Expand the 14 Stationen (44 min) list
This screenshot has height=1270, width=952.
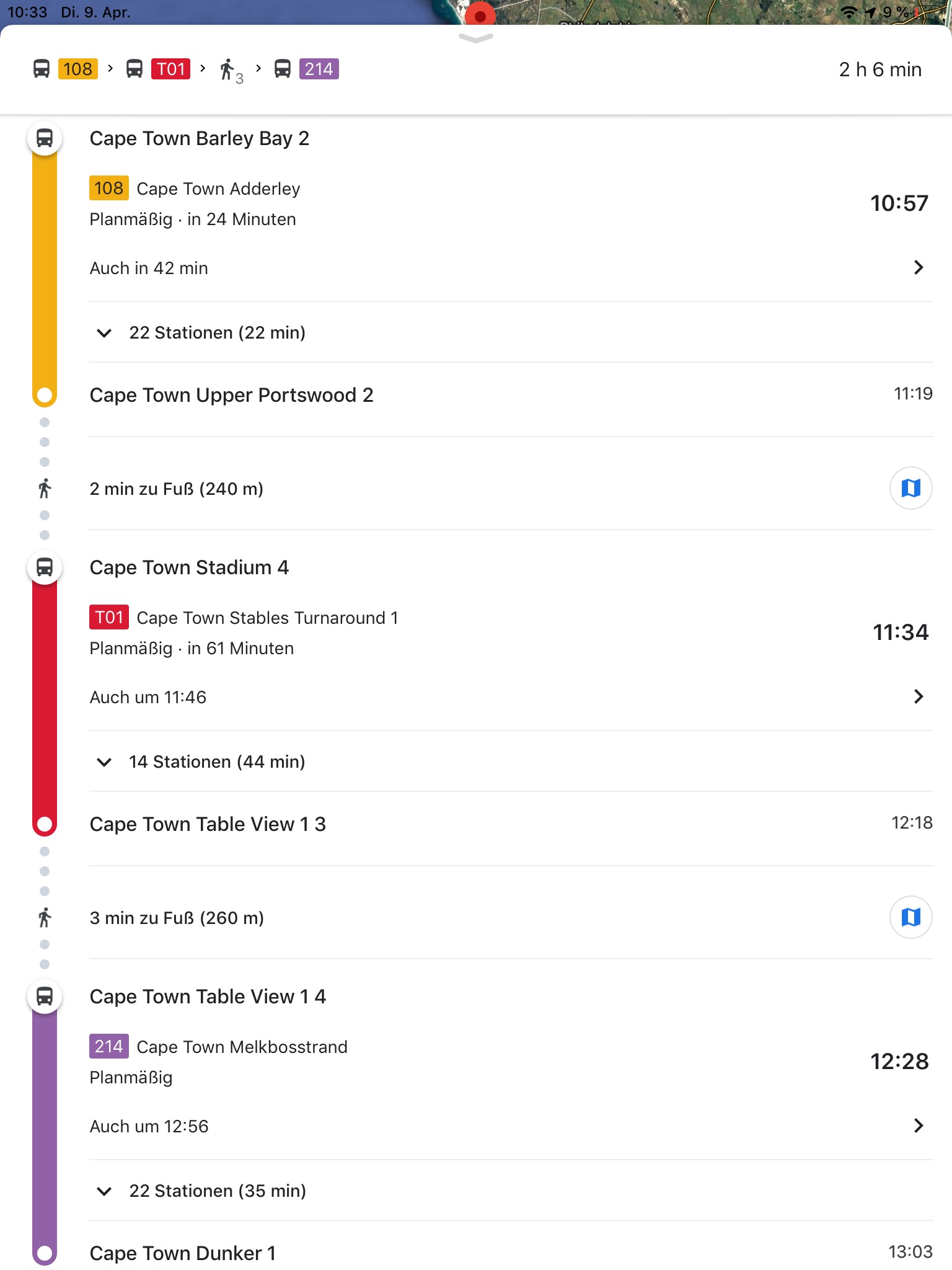tap(105, 762)
